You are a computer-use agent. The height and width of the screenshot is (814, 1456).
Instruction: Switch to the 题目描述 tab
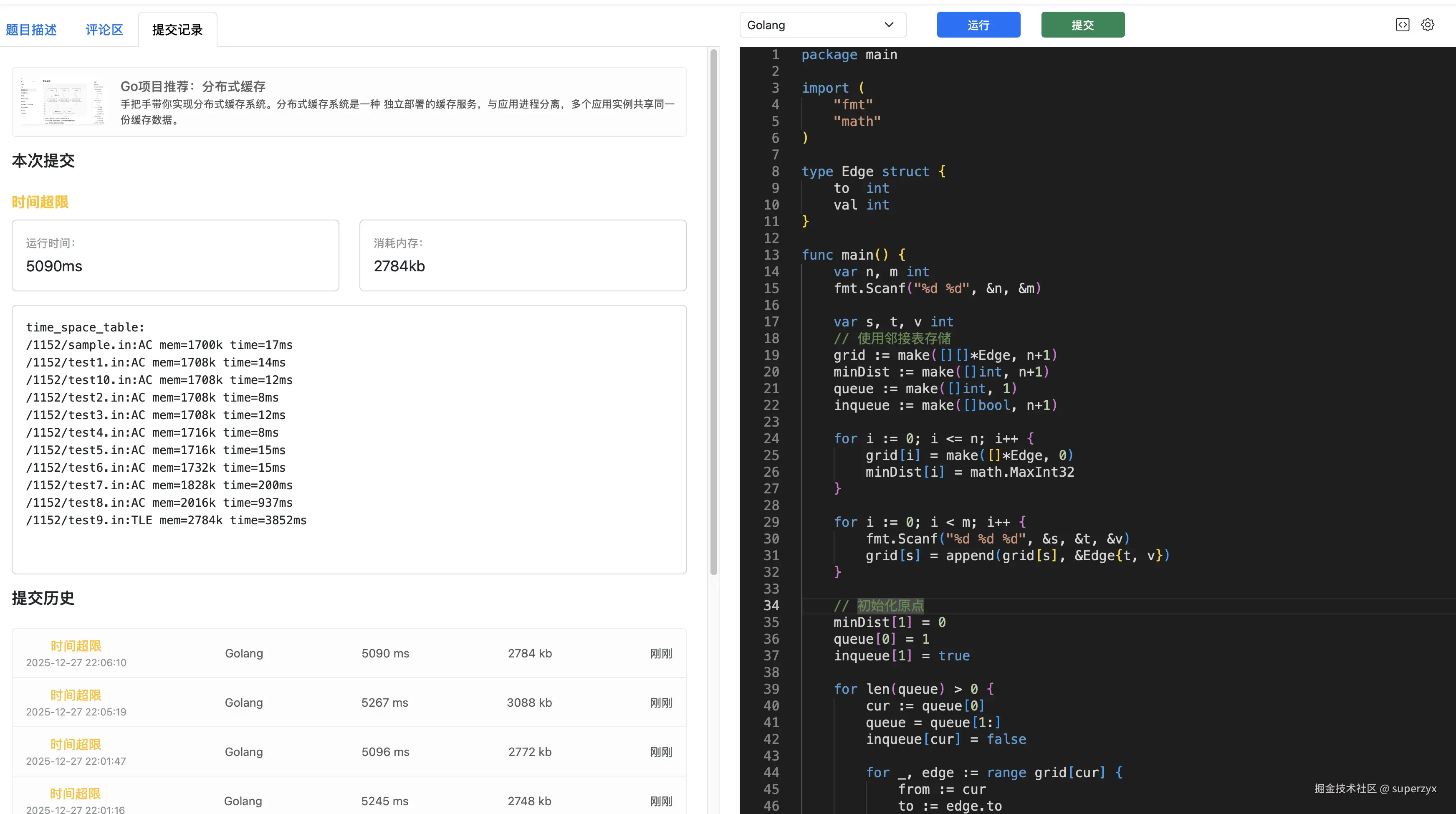[x=31, y=30]
